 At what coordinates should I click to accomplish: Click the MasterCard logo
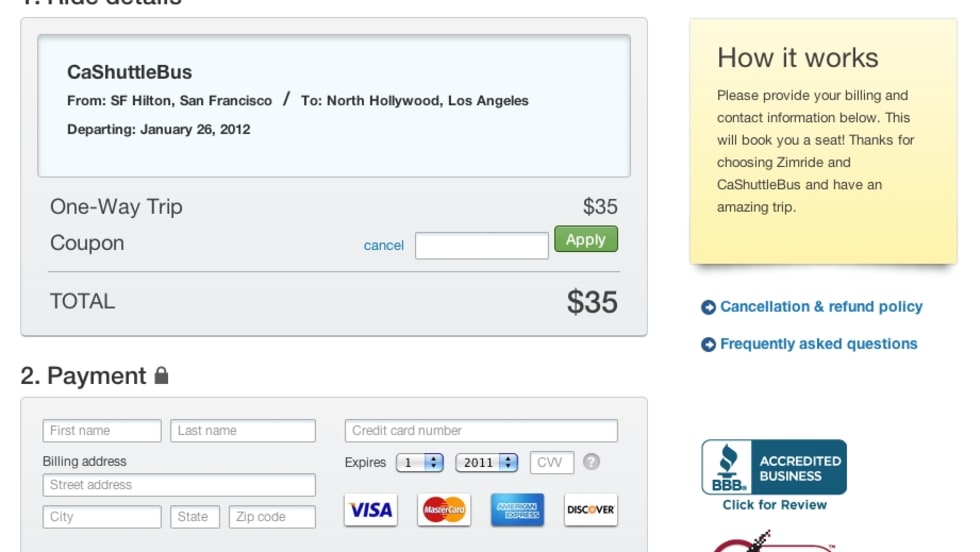click(444, 510)
